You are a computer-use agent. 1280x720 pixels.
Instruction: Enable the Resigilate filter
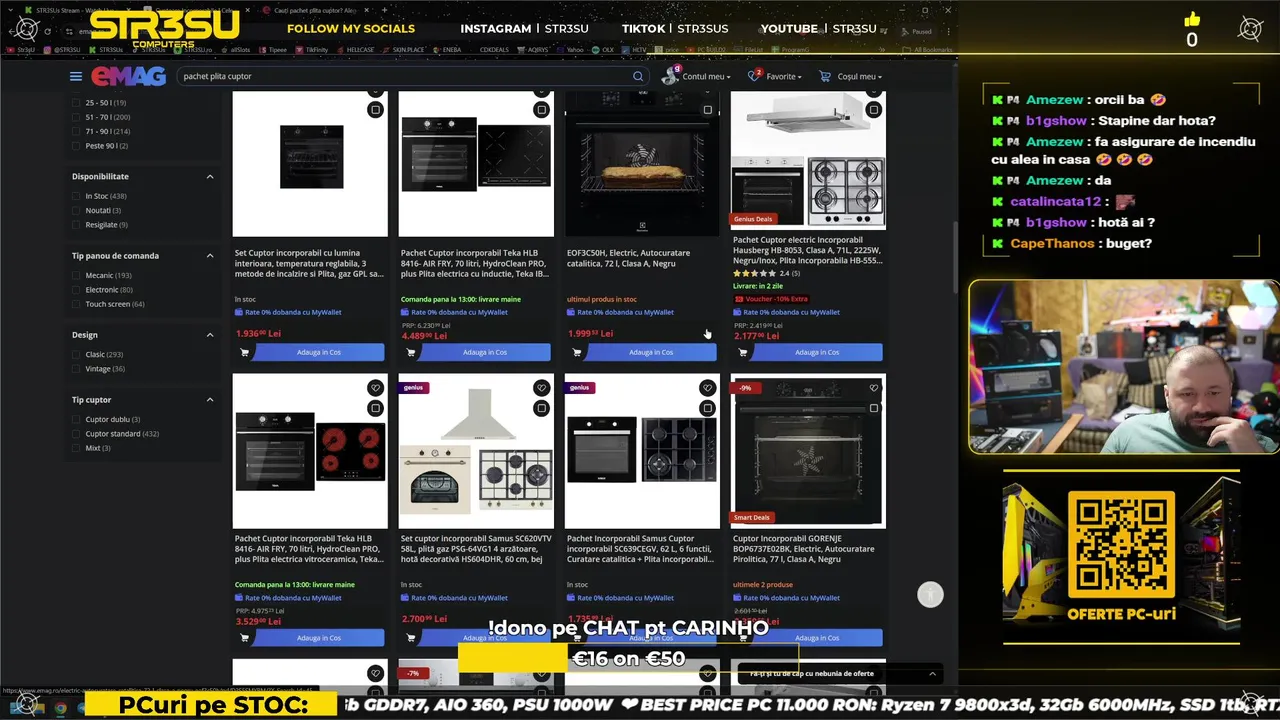tap(77, 225)
